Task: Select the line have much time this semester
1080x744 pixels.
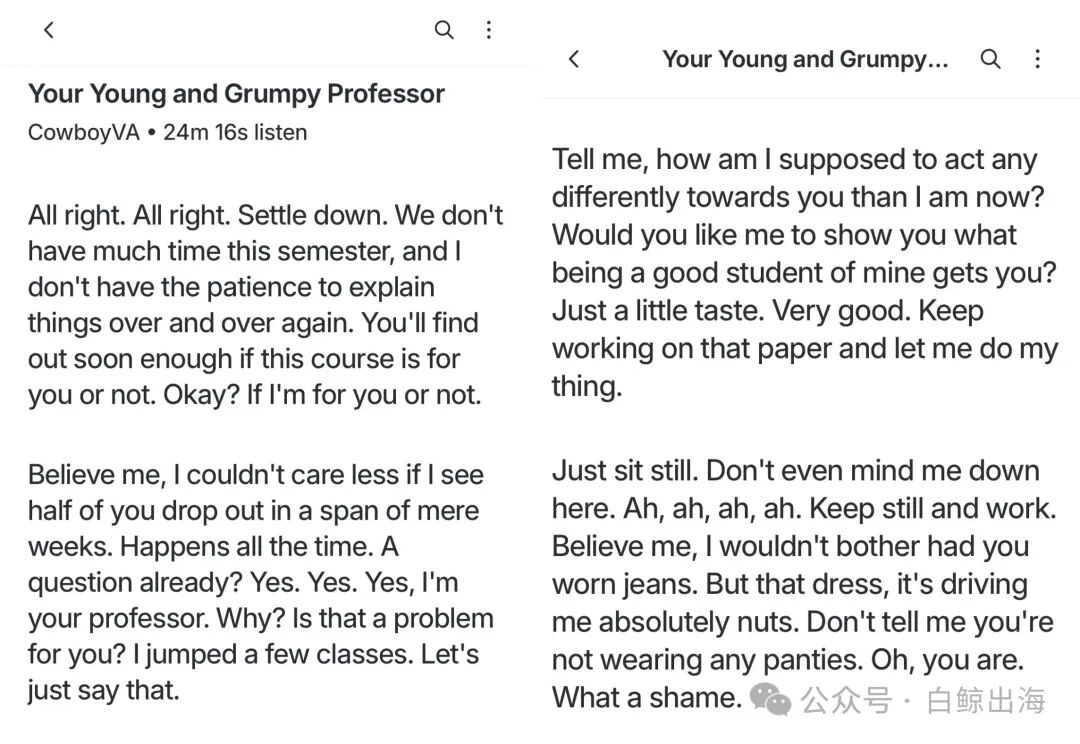Action: click(245, 251)
